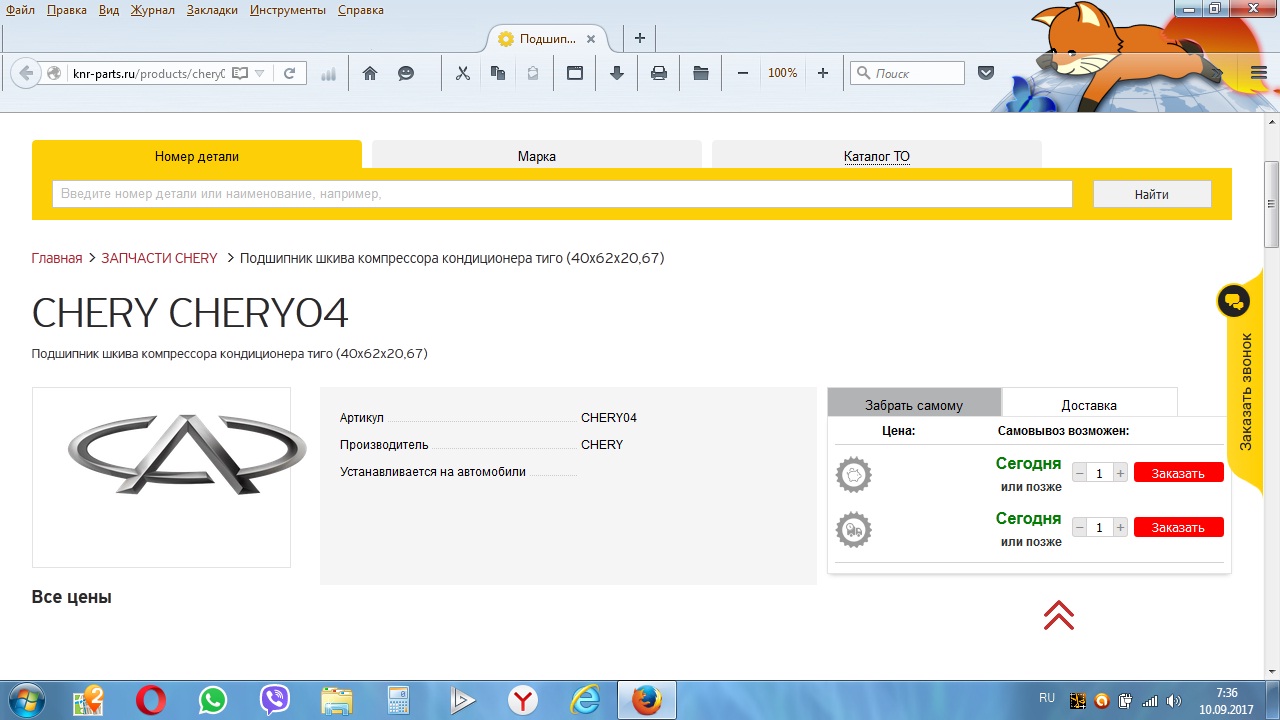Open the Windows Start button
The width and height of the screenshot is (1280, 720).
tap(27, 700)
